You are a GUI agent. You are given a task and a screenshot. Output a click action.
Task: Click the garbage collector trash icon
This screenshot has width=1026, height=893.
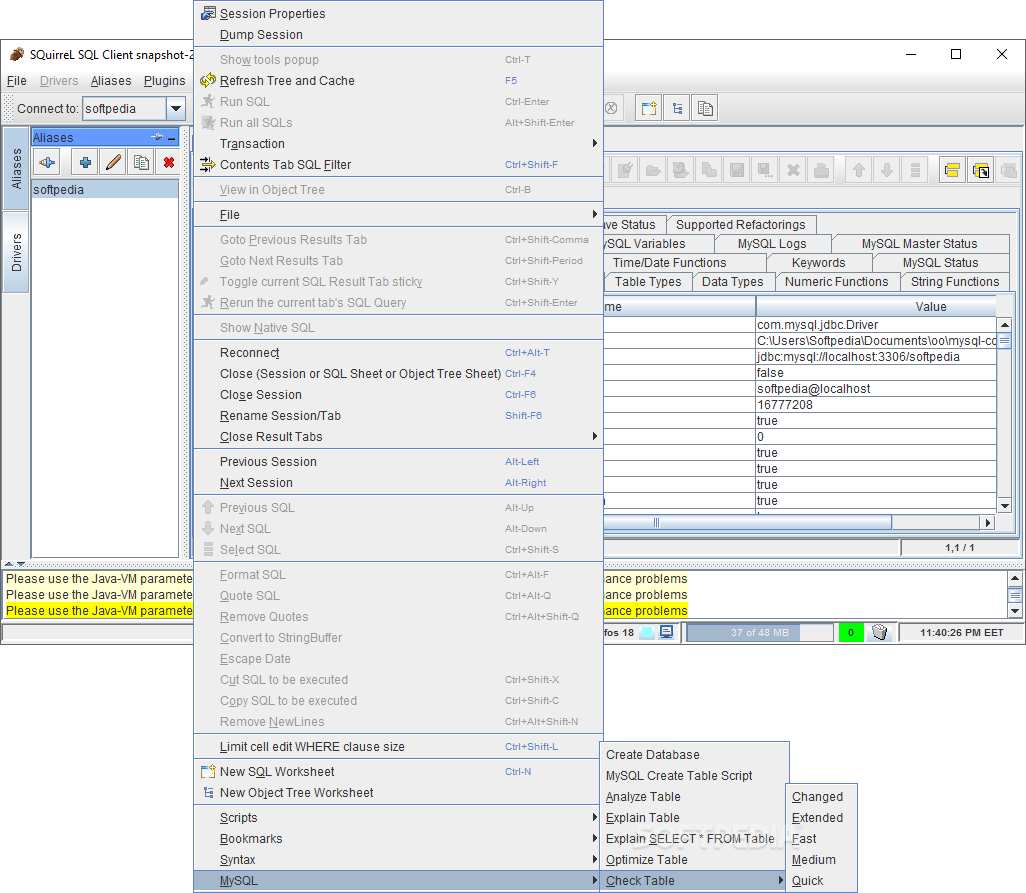(880, 633)
